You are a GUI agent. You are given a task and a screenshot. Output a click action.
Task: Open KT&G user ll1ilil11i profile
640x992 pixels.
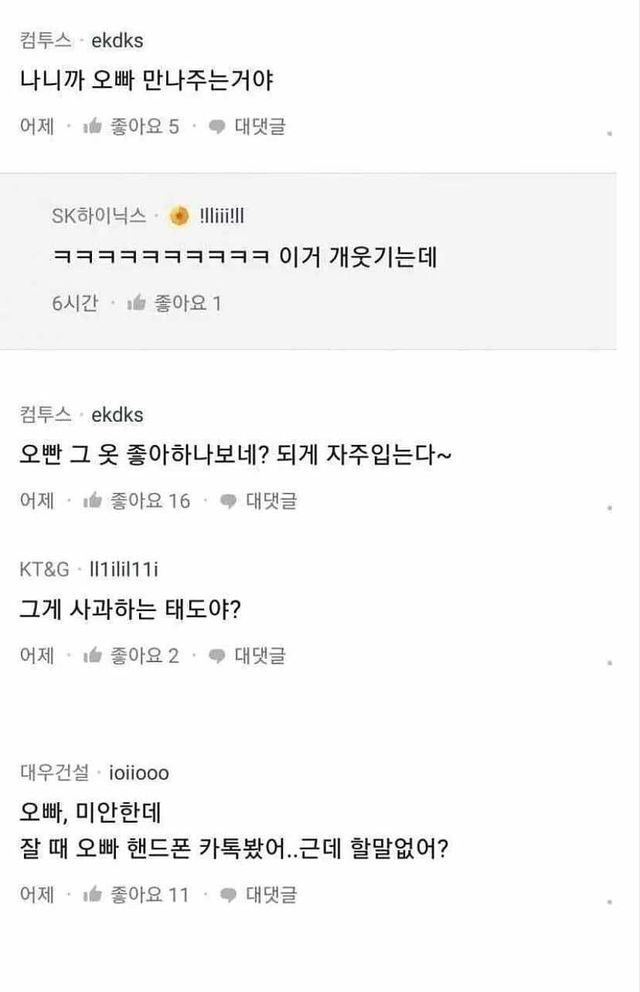pos(119,570)
